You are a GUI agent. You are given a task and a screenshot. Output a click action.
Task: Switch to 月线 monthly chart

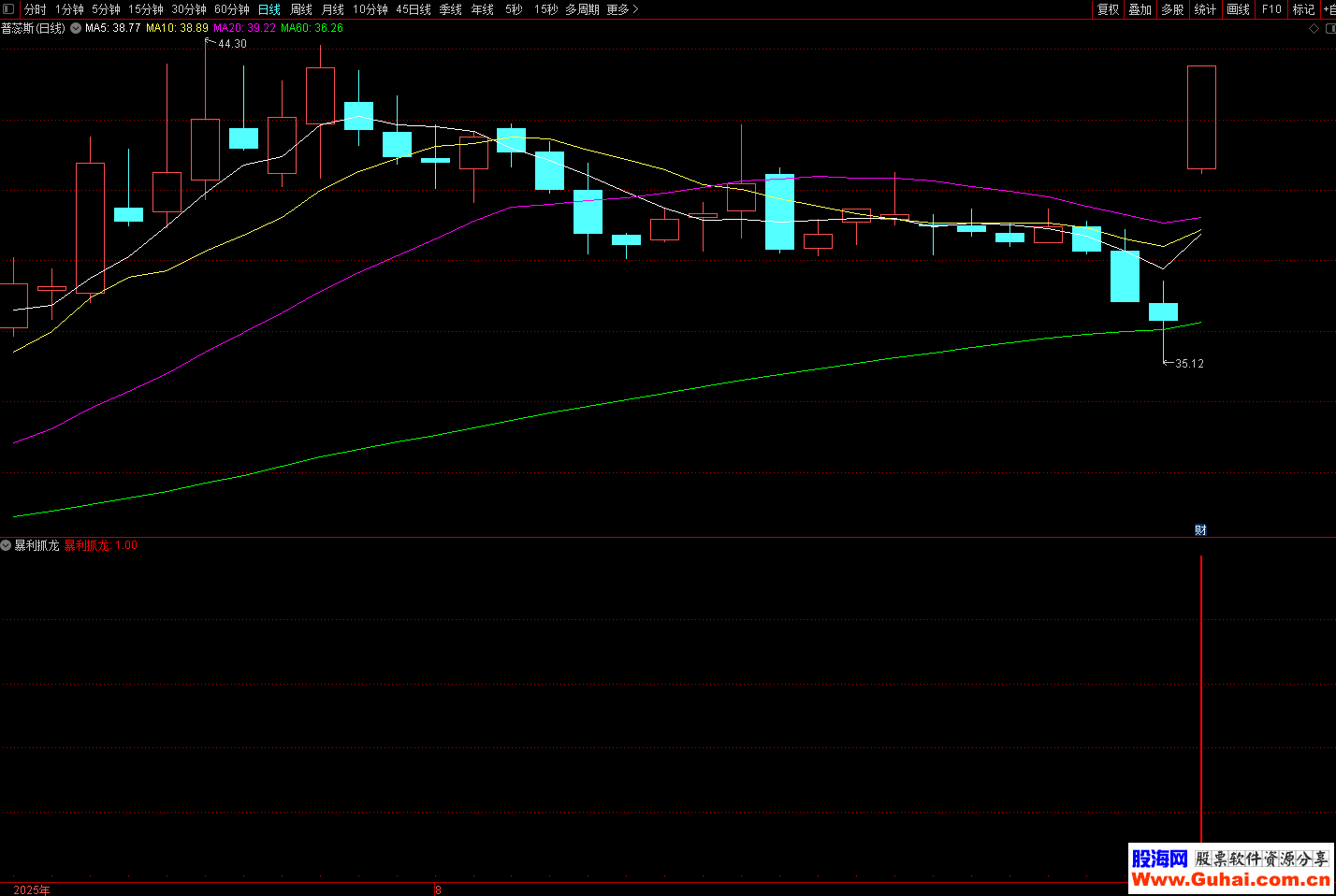point(333,9)
